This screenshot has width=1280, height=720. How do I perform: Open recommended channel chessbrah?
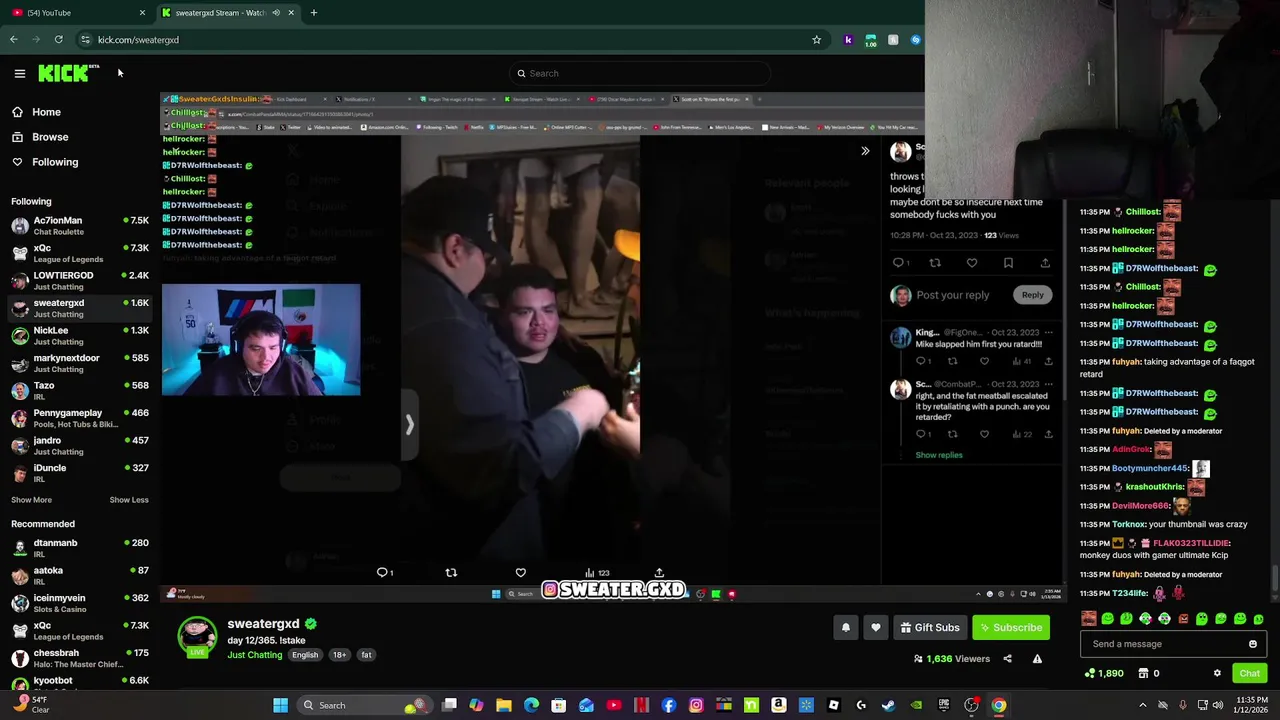coord(80,658)
